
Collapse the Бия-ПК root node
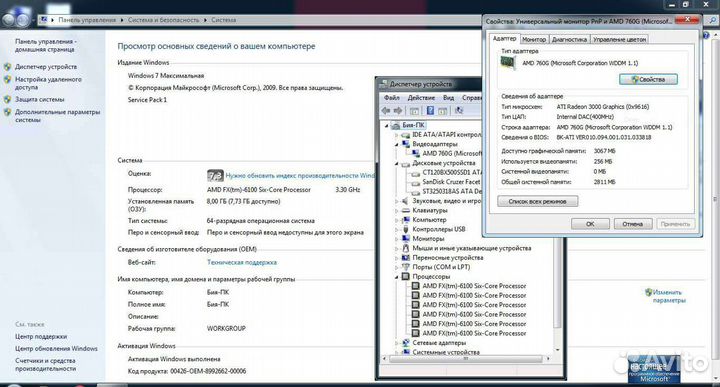387,125
